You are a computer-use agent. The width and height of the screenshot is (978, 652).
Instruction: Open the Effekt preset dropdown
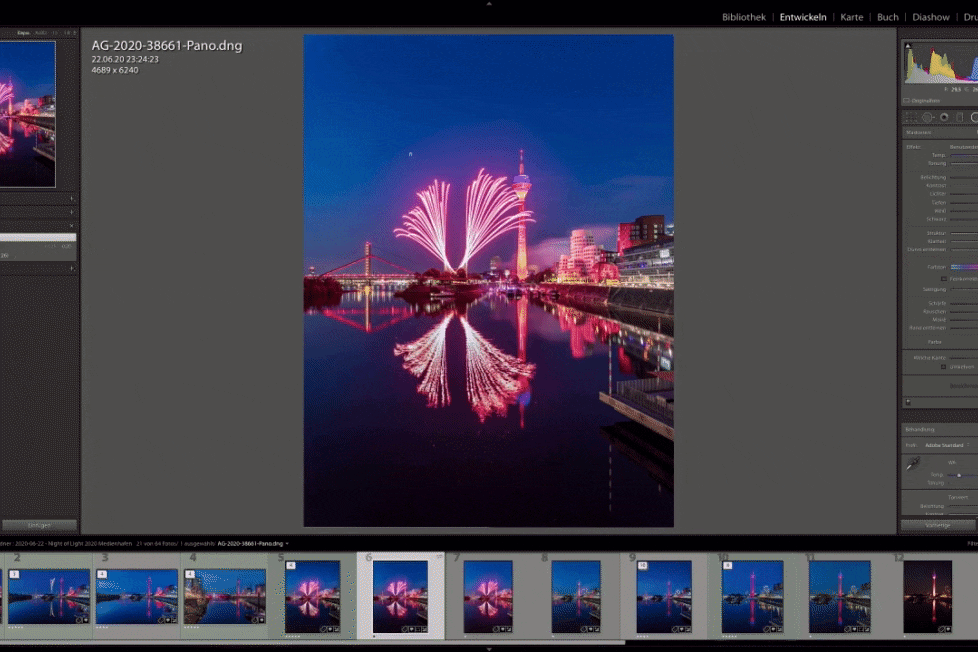click(x=964, y=147)
